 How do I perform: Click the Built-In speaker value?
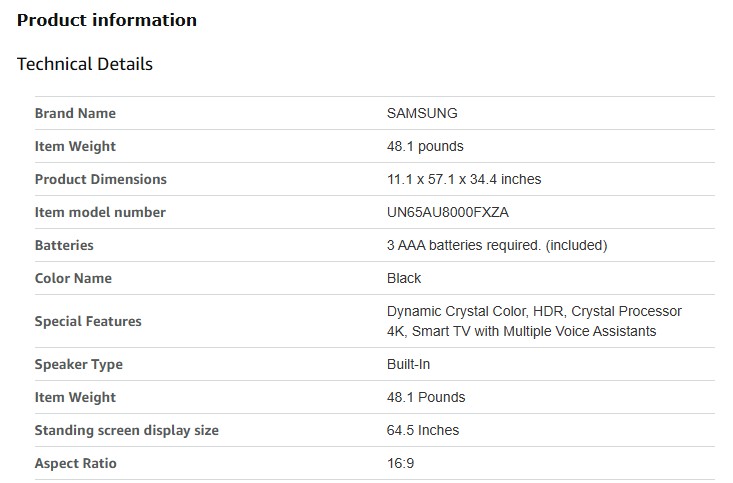409,364
